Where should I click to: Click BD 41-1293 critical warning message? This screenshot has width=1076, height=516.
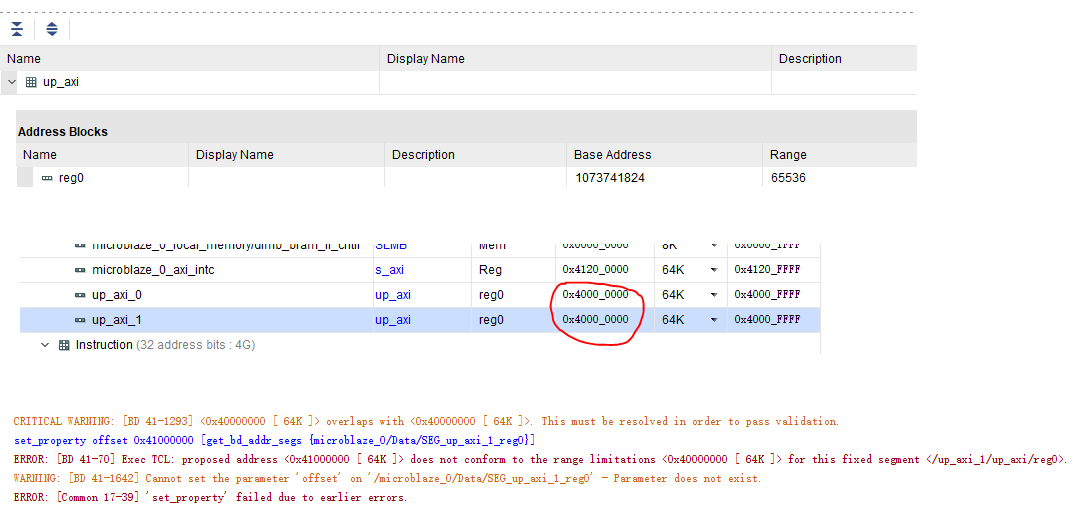(x=426, y=421)
